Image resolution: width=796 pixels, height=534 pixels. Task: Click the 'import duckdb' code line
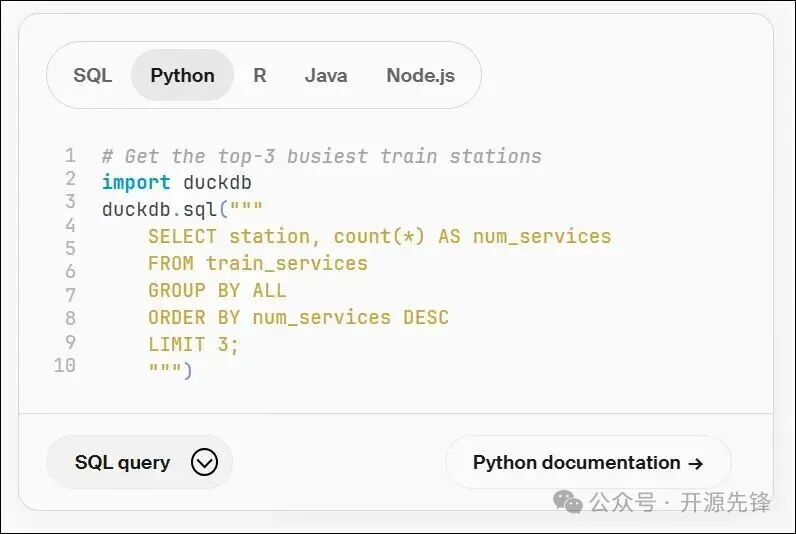tap(176, 183)
